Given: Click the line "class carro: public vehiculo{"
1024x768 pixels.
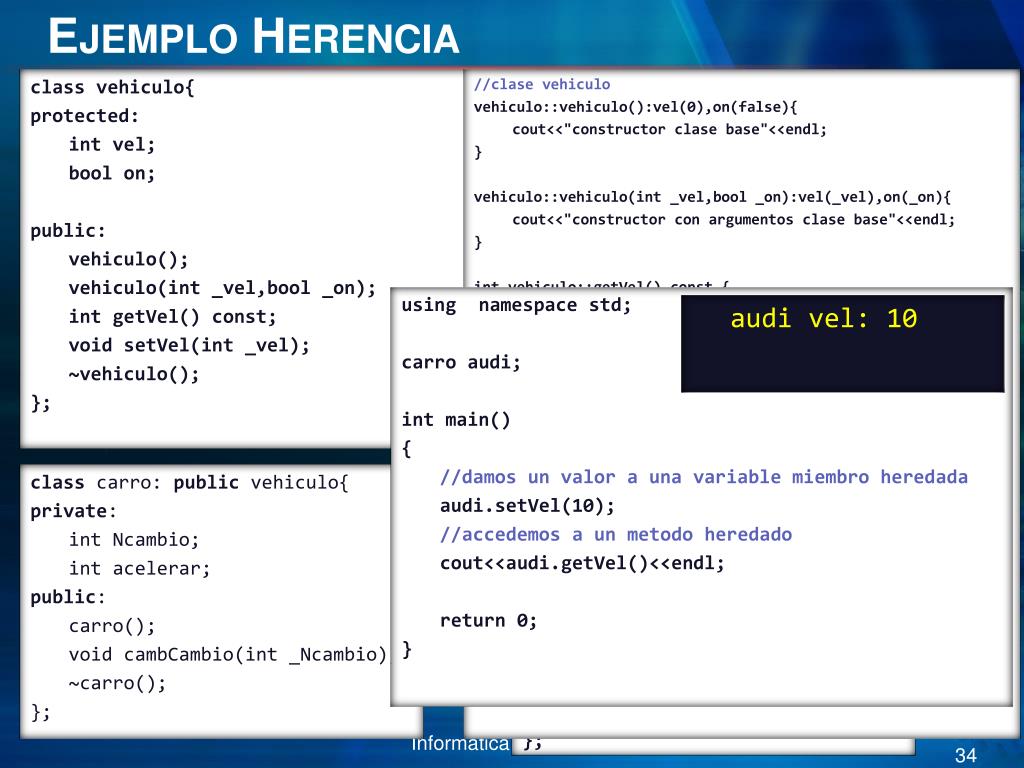Looking at the screenshot, I should point(189,483).
